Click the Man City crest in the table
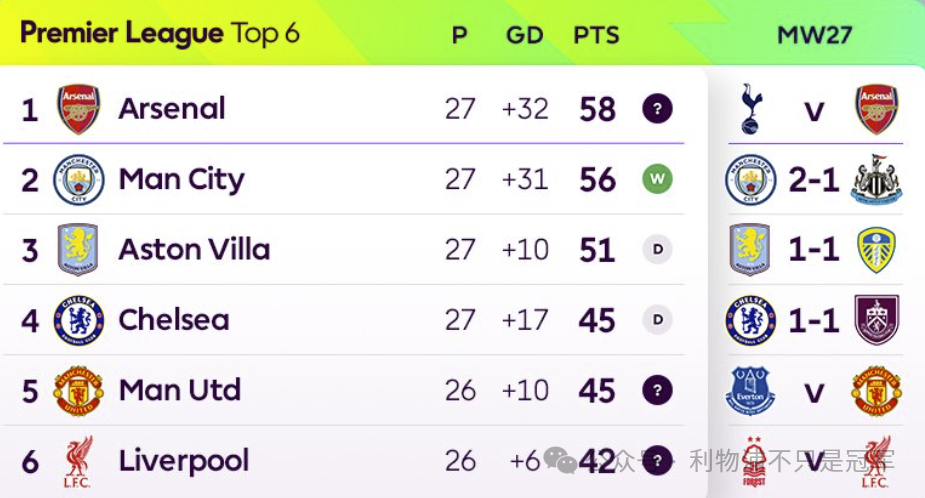Image resolution: width=925 pixels, height=498 pixels. click(79, 180)
